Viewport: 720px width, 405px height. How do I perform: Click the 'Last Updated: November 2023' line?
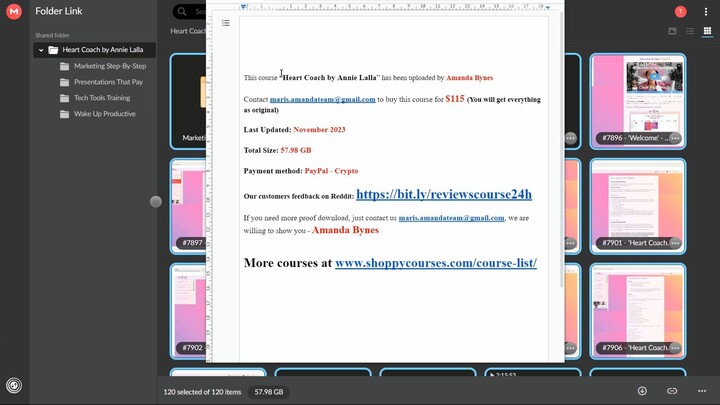pyautogui.click(x=294, y=129)
